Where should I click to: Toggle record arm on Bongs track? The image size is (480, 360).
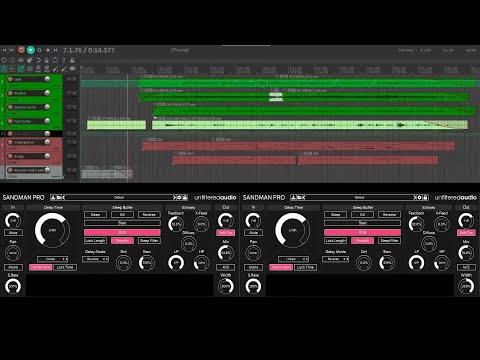point(10,156)
